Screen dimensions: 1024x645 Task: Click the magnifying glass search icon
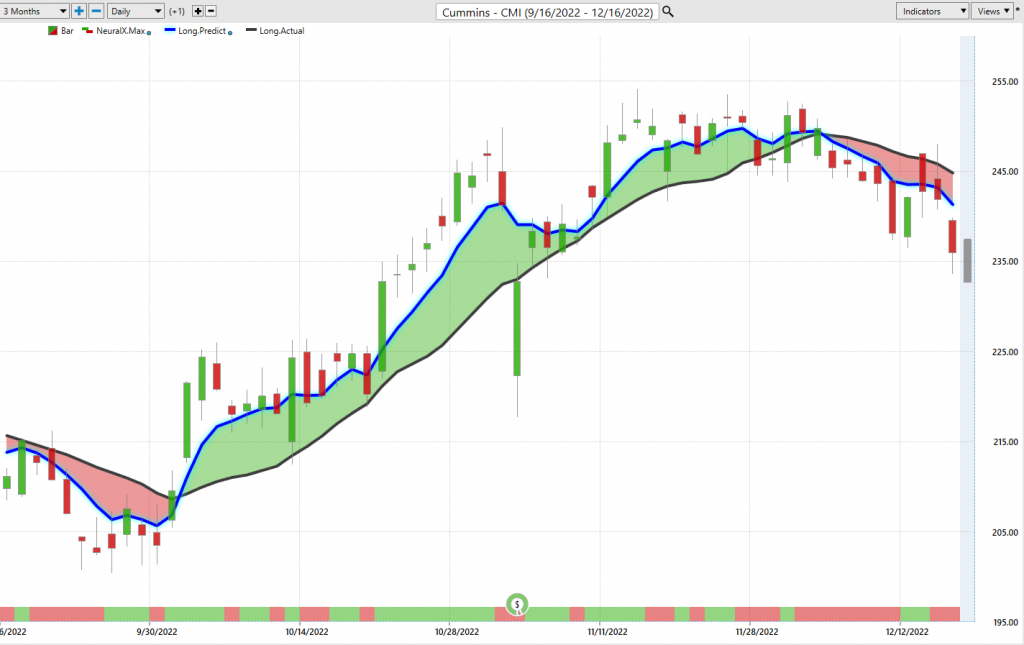pyautogui.click(x=667, y=12)
